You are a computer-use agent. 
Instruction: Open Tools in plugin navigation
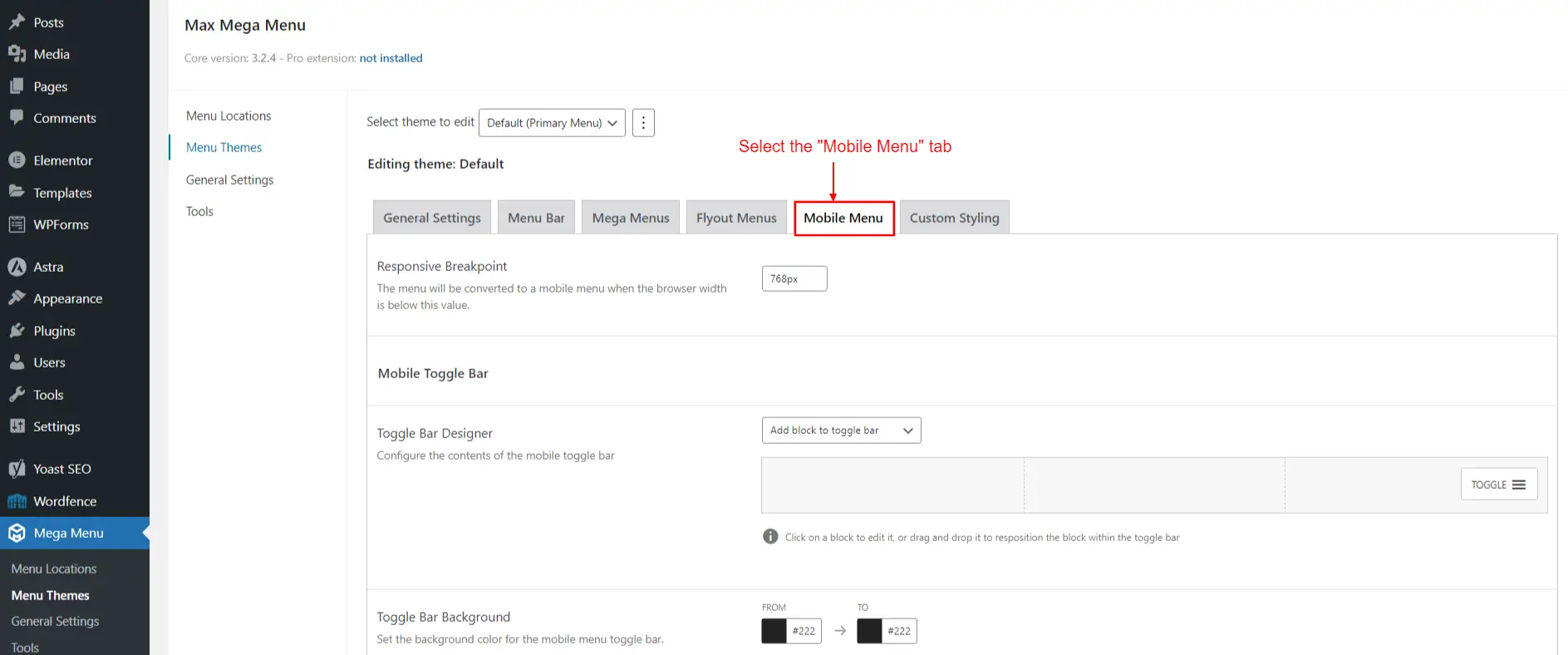click(199, 211)
